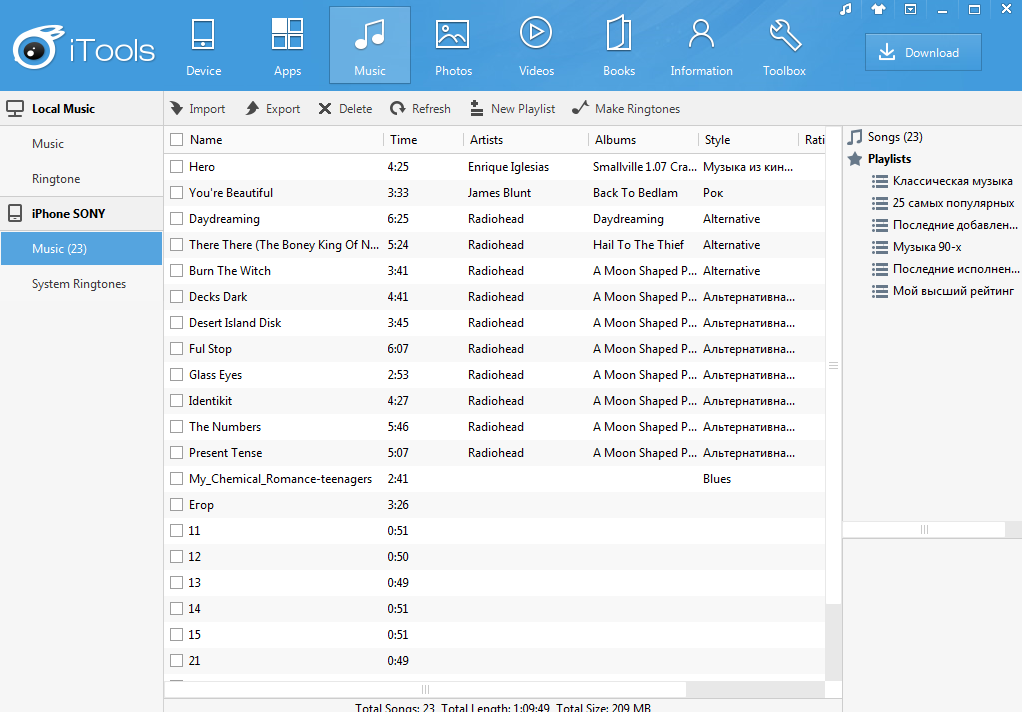Select System Ringtones in the sidebar
This screenshot has width=1022, height=712.
[79, 284]
